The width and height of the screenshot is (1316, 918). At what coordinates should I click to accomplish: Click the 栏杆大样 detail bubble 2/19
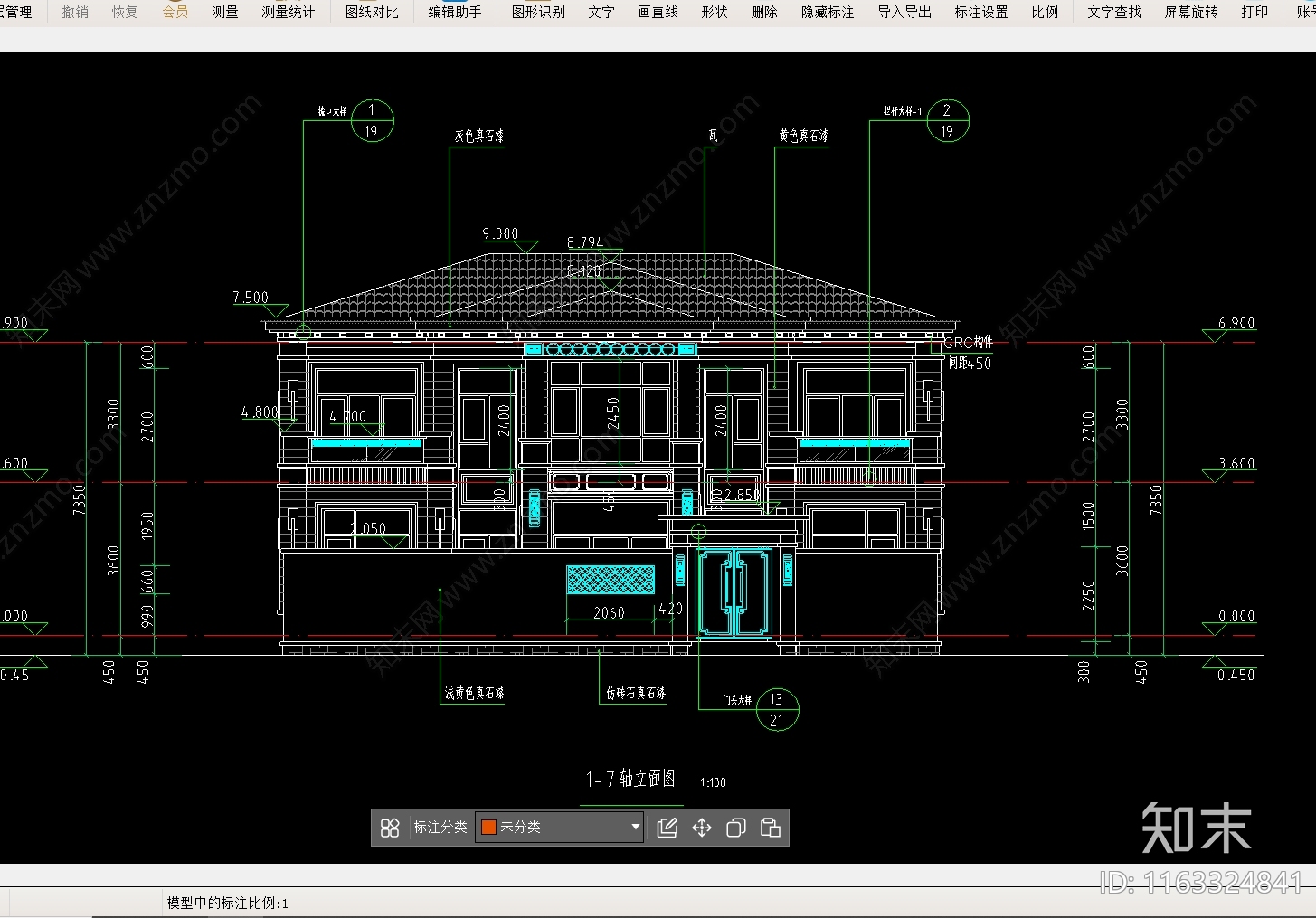tap(948, 121)
